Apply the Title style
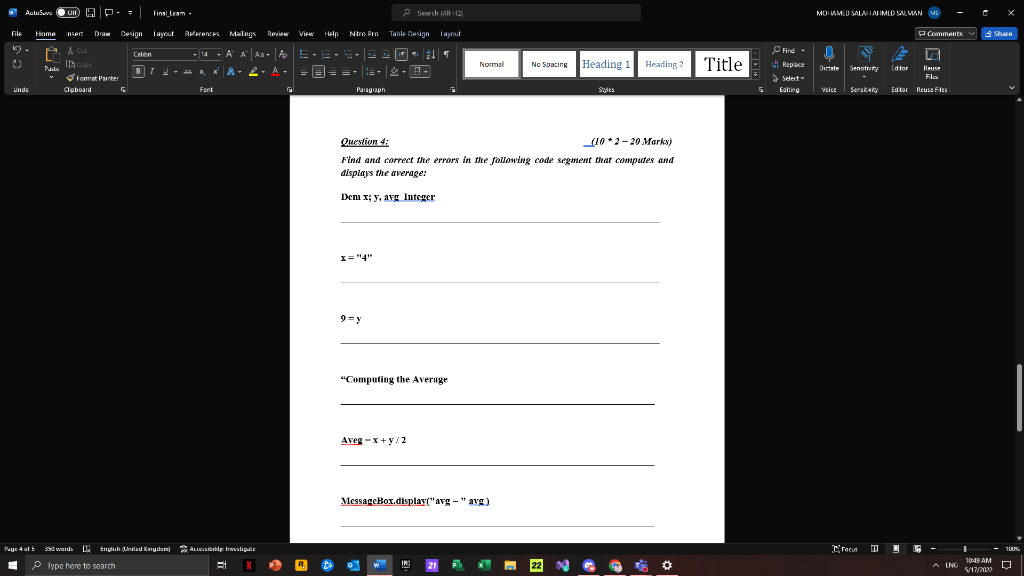This screenshot has height=576, width=1024. click(x=722, y=64)
